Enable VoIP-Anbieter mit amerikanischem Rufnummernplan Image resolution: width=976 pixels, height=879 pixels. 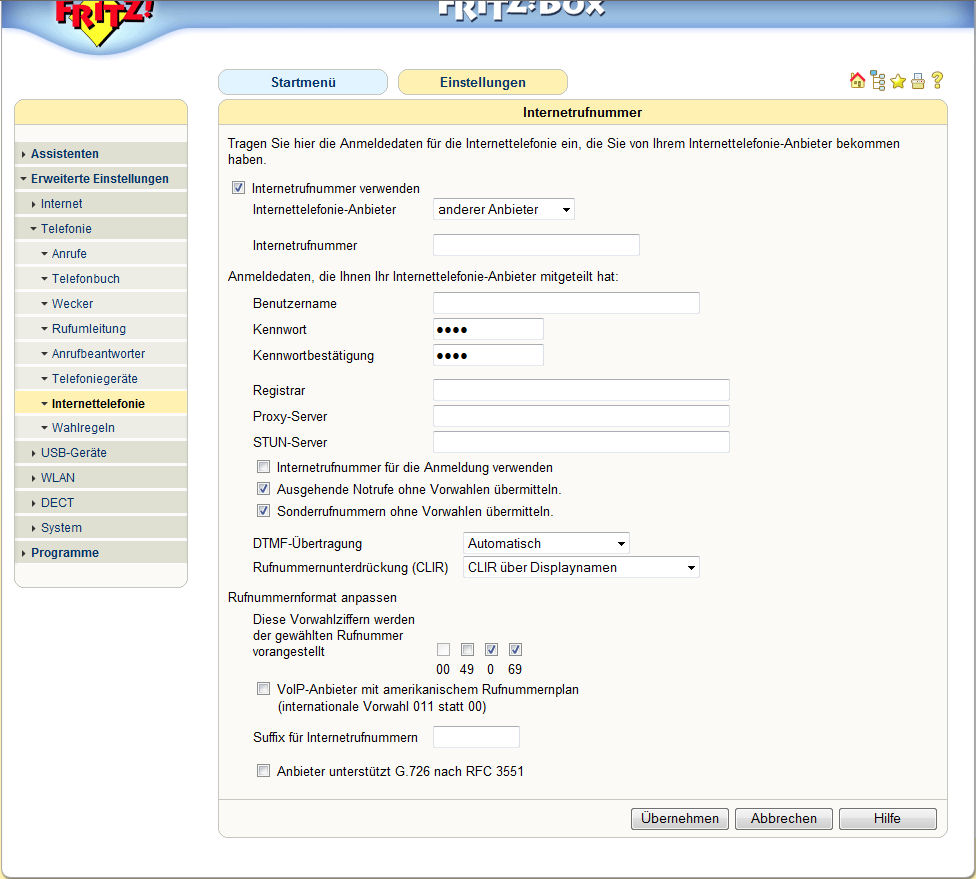tap(264, 689)
